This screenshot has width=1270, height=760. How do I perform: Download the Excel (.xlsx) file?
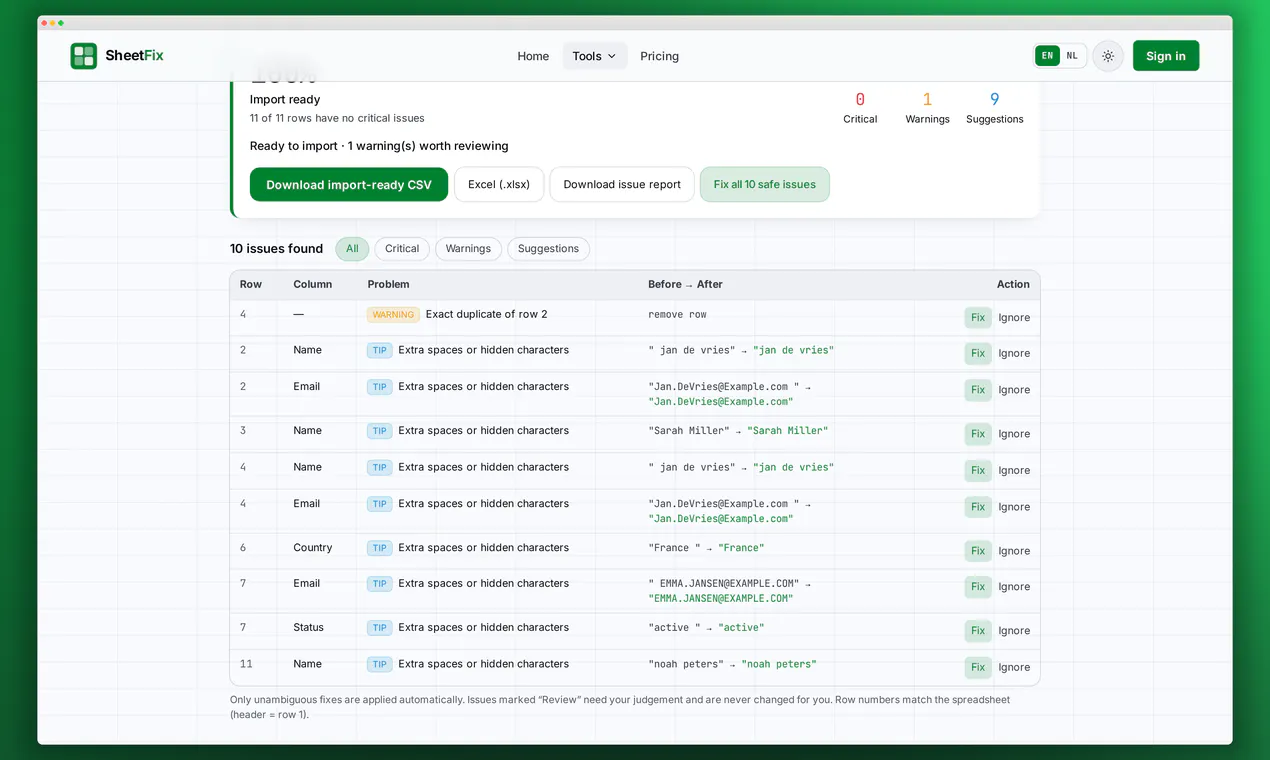[499, 184]
